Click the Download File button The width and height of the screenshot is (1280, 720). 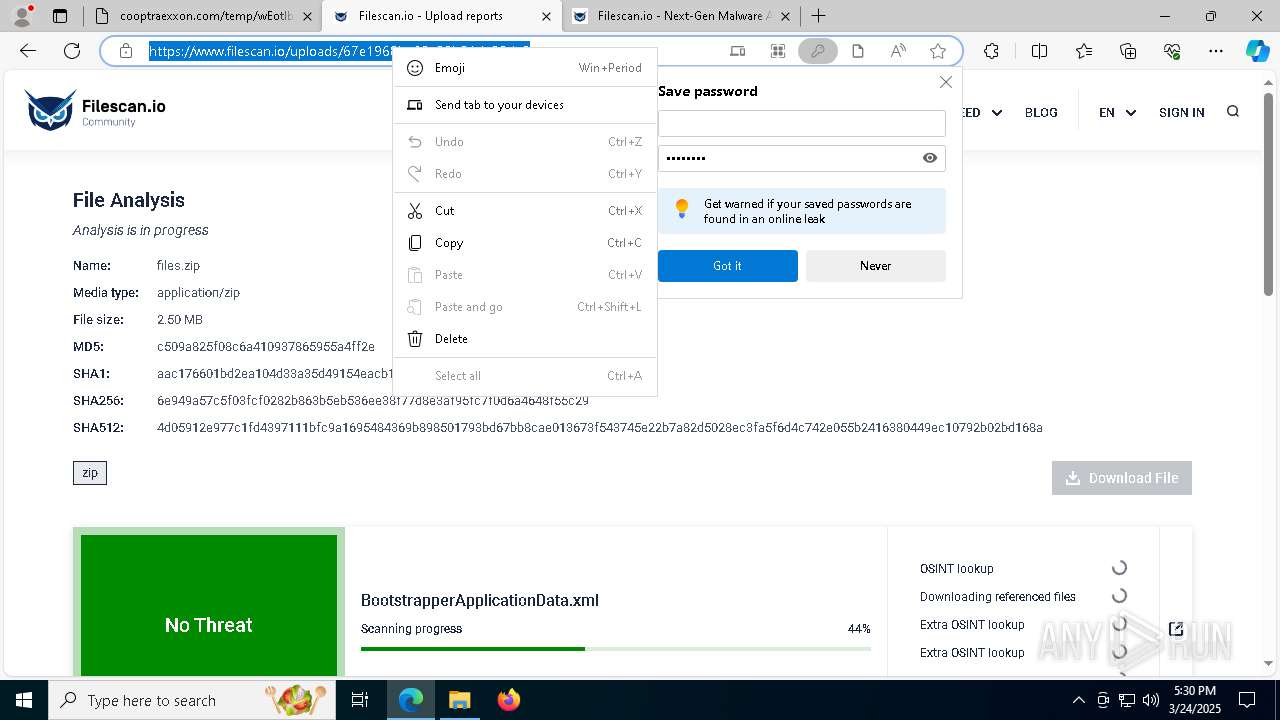(1122, 478)
